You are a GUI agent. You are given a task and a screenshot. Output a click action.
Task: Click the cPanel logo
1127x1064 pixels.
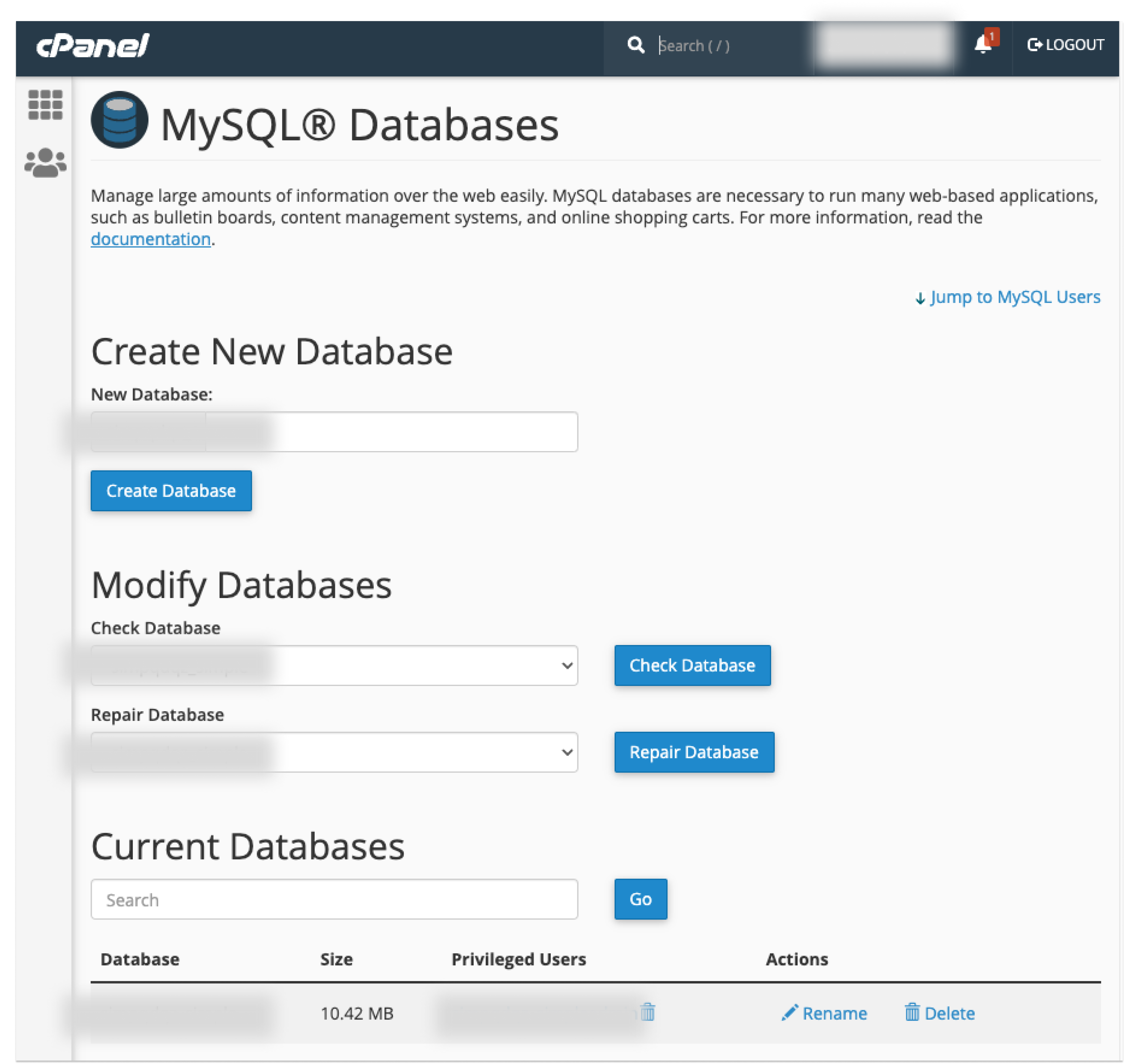(93, 46)
